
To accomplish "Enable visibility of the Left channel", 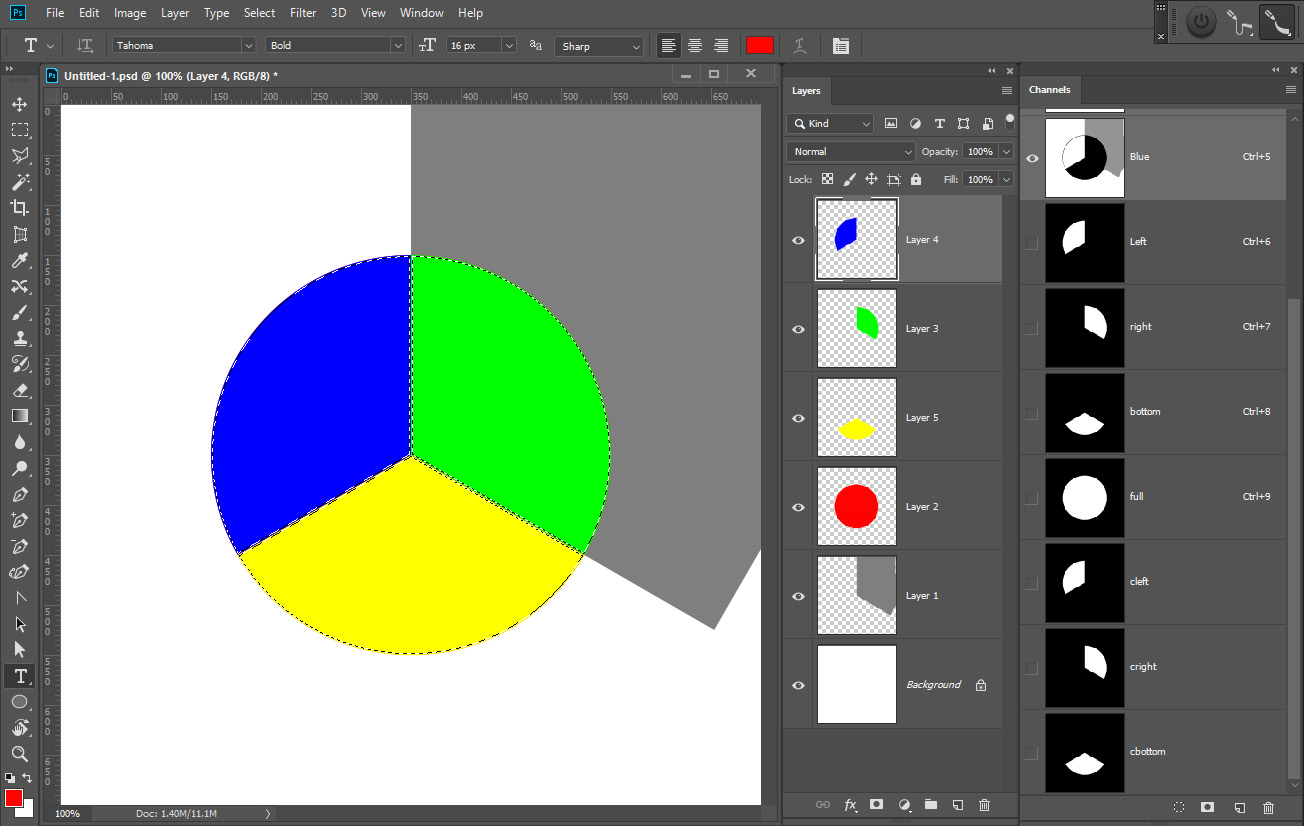I will tap(1031, 242).
